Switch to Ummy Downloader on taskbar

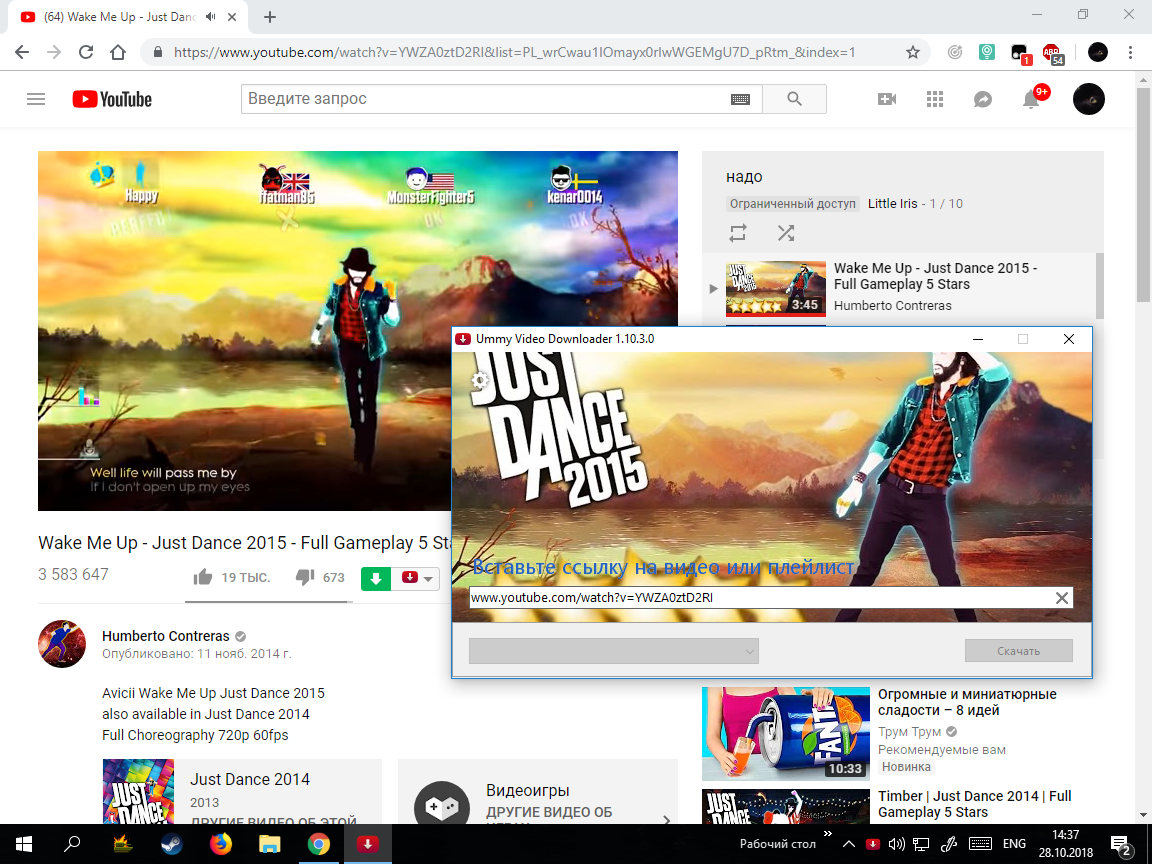point(367,843)
